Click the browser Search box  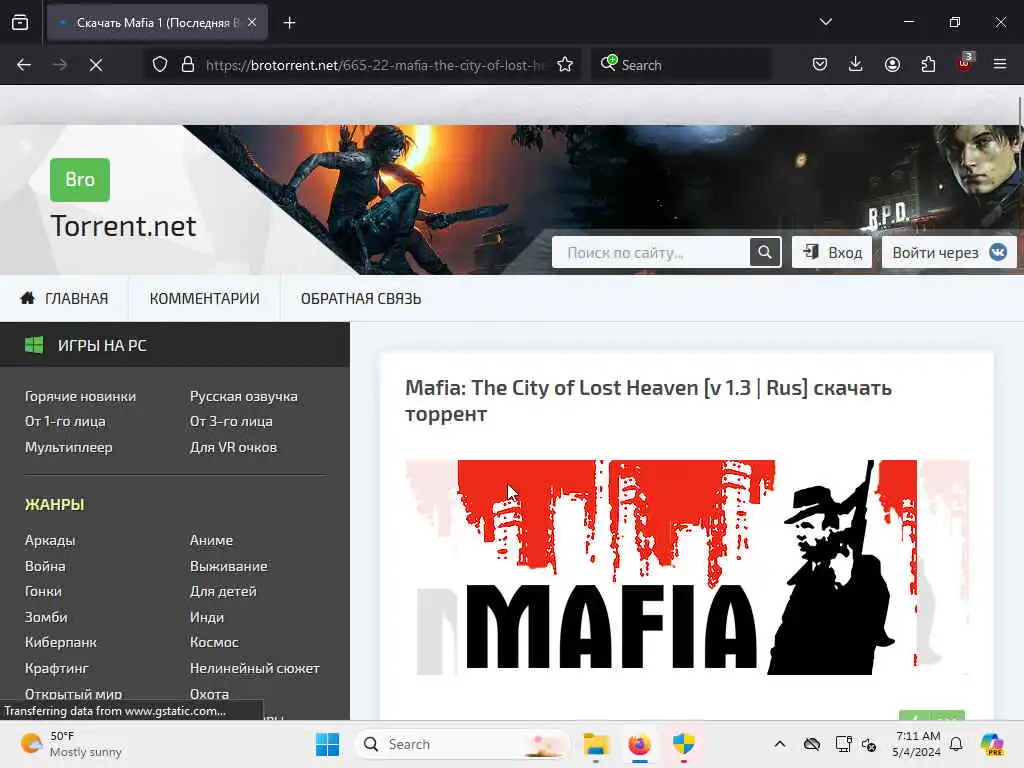(681, 65)
